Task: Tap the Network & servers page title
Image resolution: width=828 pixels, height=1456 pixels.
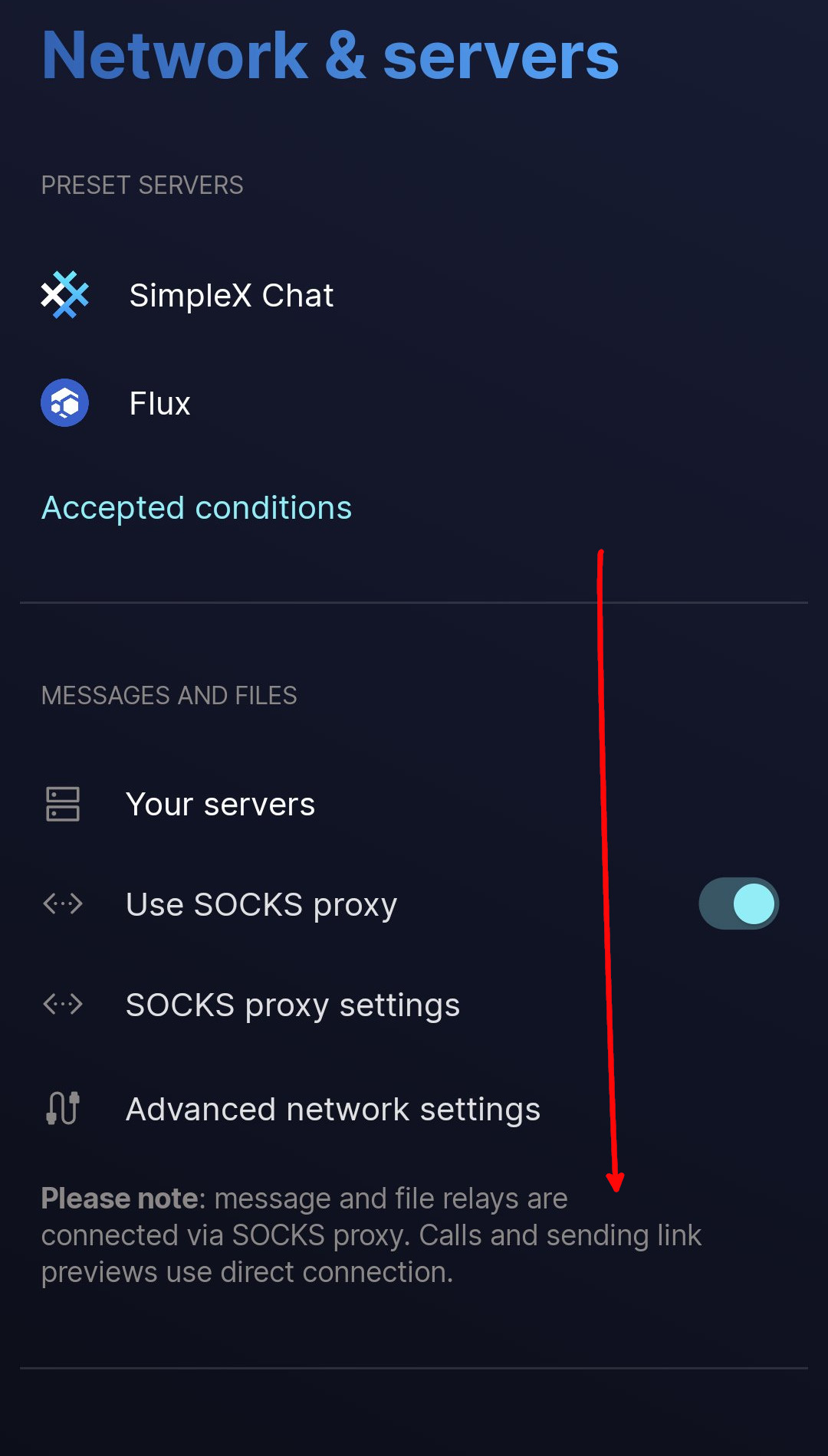Action: pyautogui.click(x=330, y=56)
